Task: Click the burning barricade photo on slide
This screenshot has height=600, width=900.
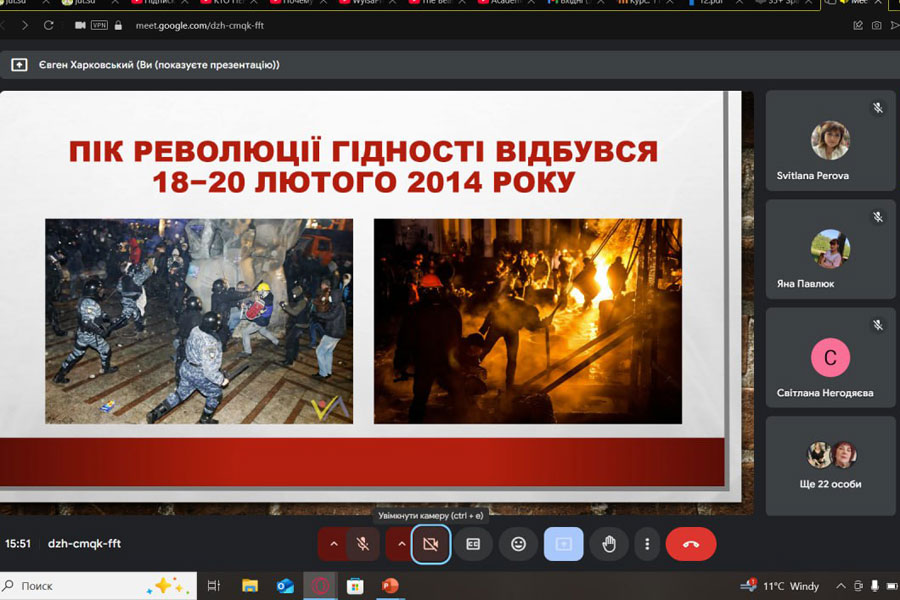Action: pyautogui.click(x=527, y=321)
